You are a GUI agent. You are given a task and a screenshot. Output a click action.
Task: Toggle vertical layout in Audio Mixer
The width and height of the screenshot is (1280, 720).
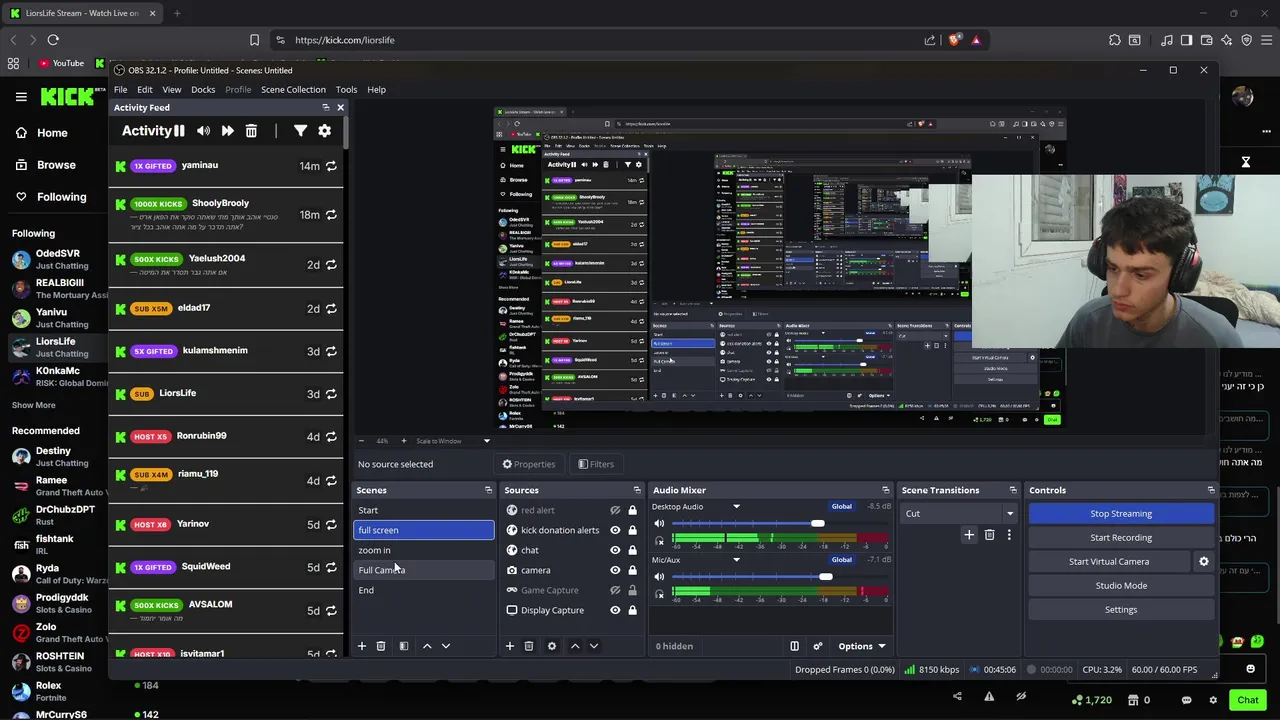pyautogui.click(x=795, y=646)
